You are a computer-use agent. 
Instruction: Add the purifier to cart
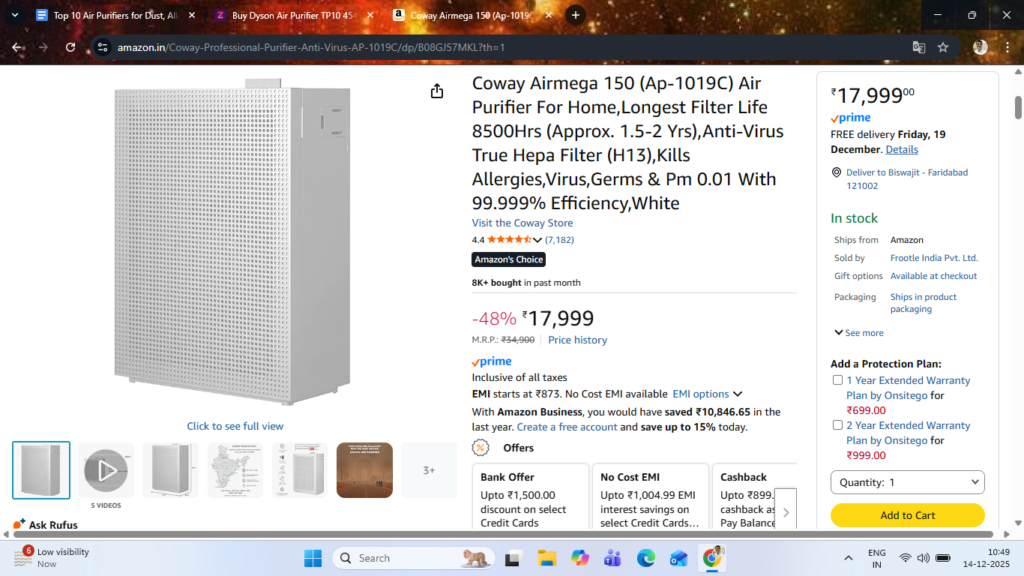pos(907,515)
